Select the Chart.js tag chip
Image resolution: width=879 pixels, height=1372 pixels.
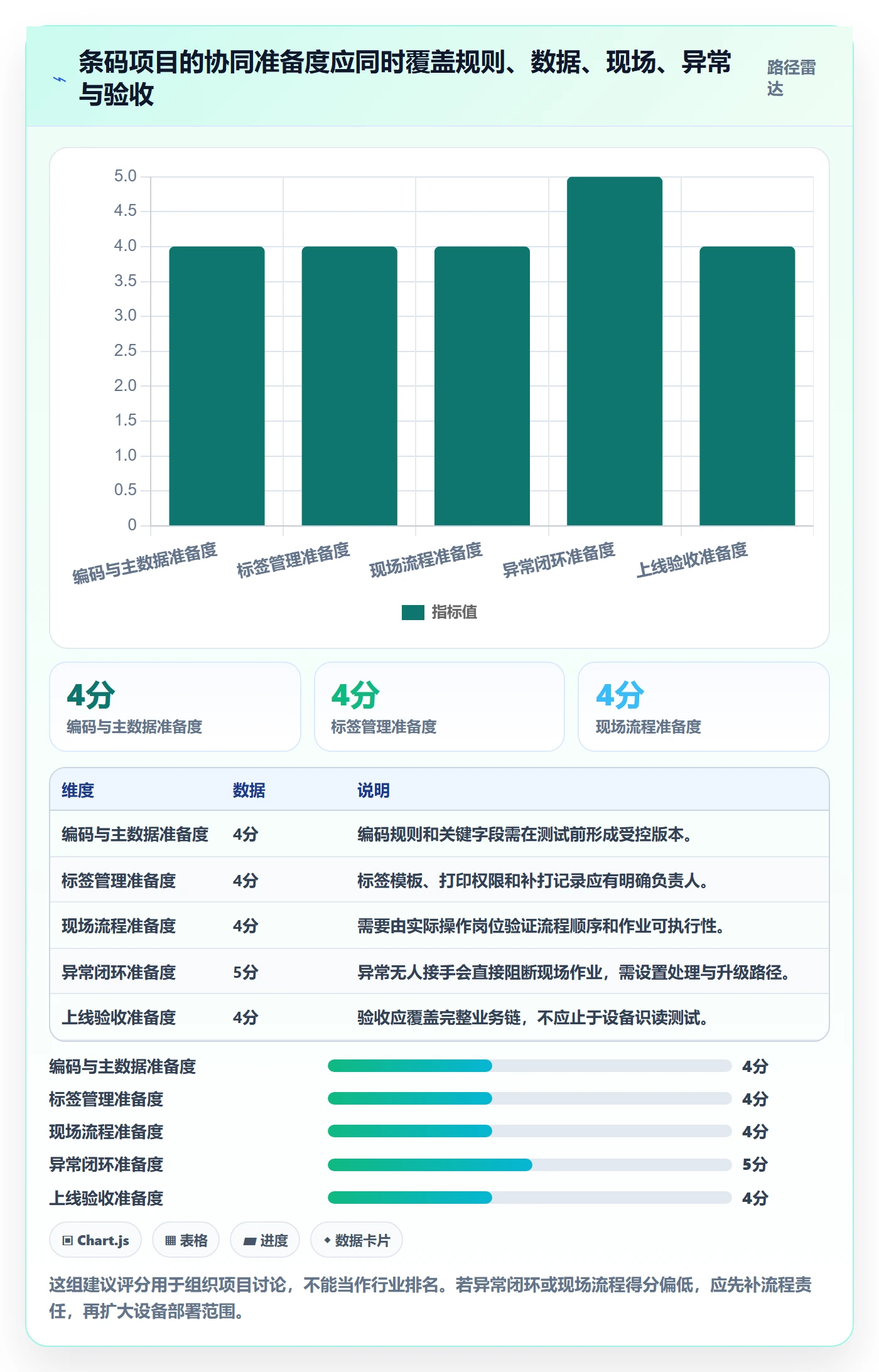click(95, 1240)
